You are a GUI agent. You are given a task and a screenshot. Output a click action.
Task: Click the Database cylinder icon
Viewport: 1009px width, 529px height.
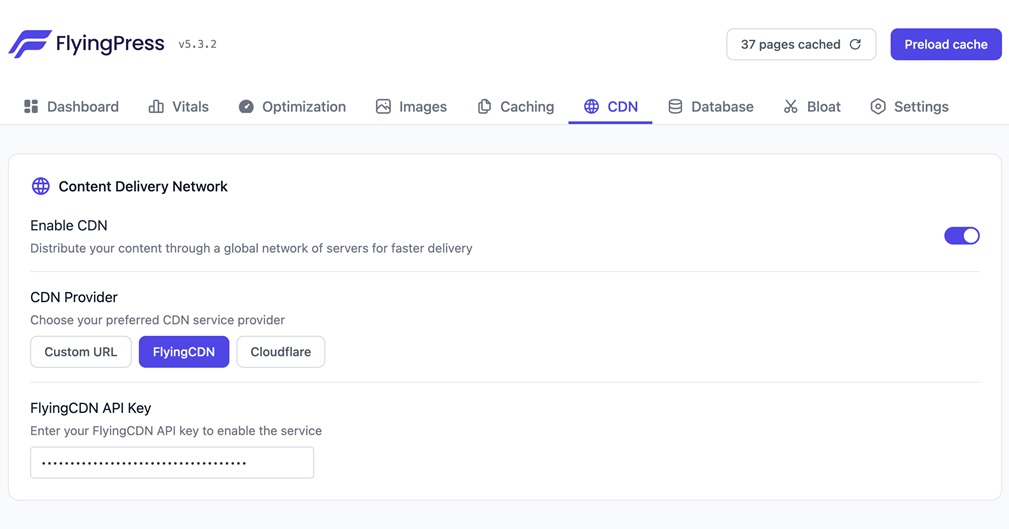point(675,106)
